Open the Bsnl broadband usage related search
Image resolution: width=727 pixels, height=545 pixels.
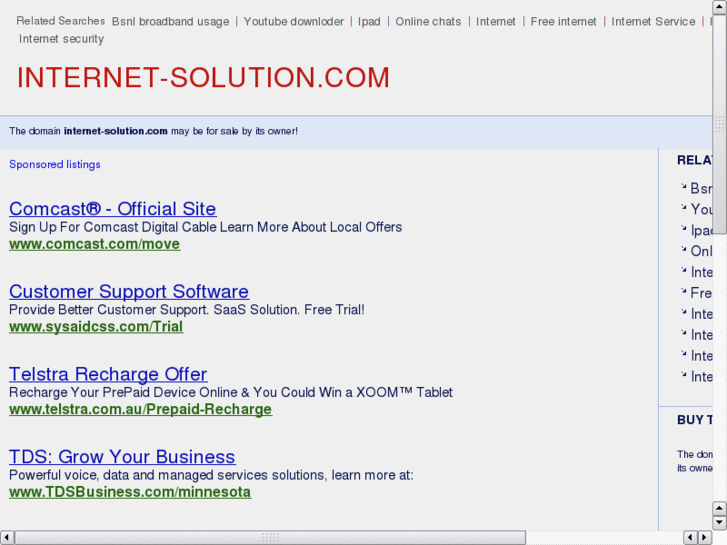(x=170, y=22)
